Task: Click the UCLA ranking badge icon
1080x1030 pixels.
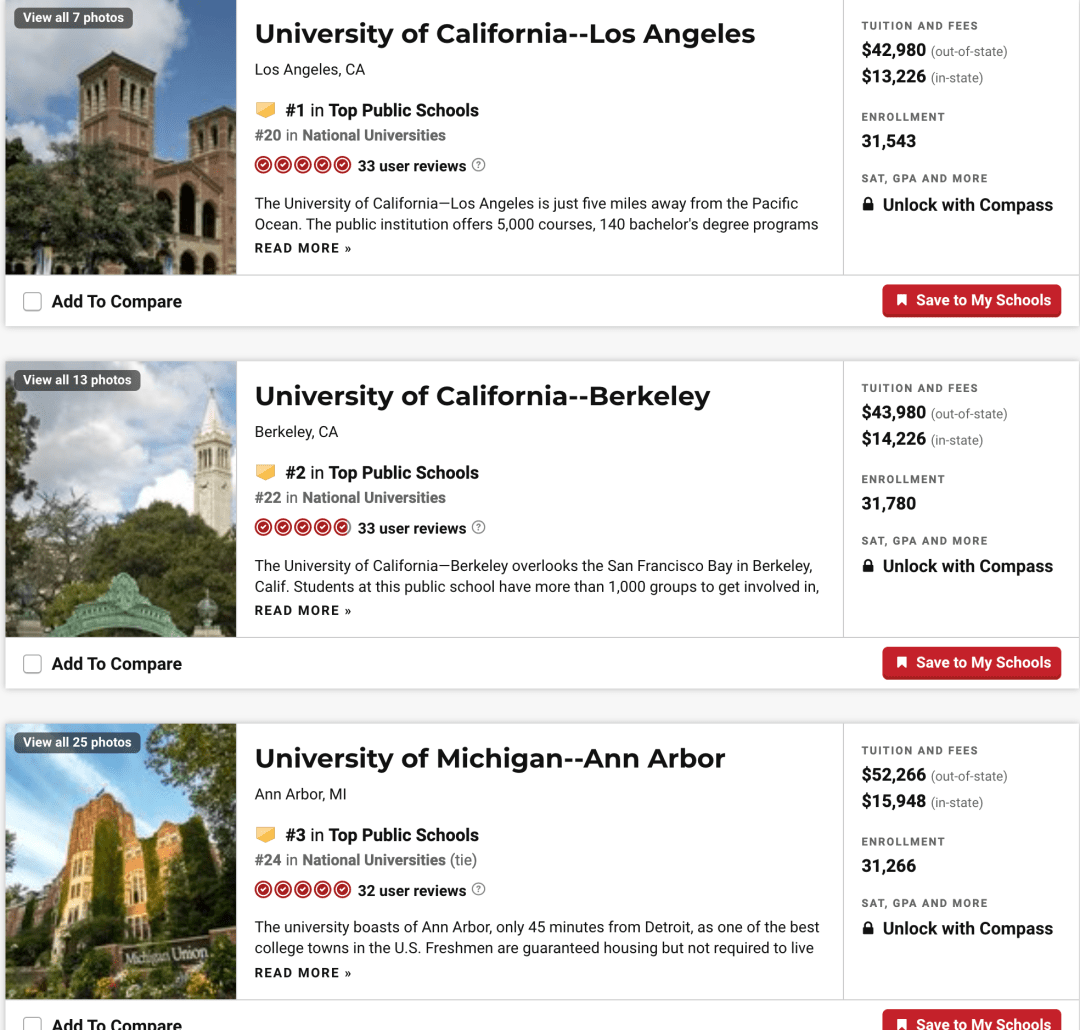Action: coord(265,110)
